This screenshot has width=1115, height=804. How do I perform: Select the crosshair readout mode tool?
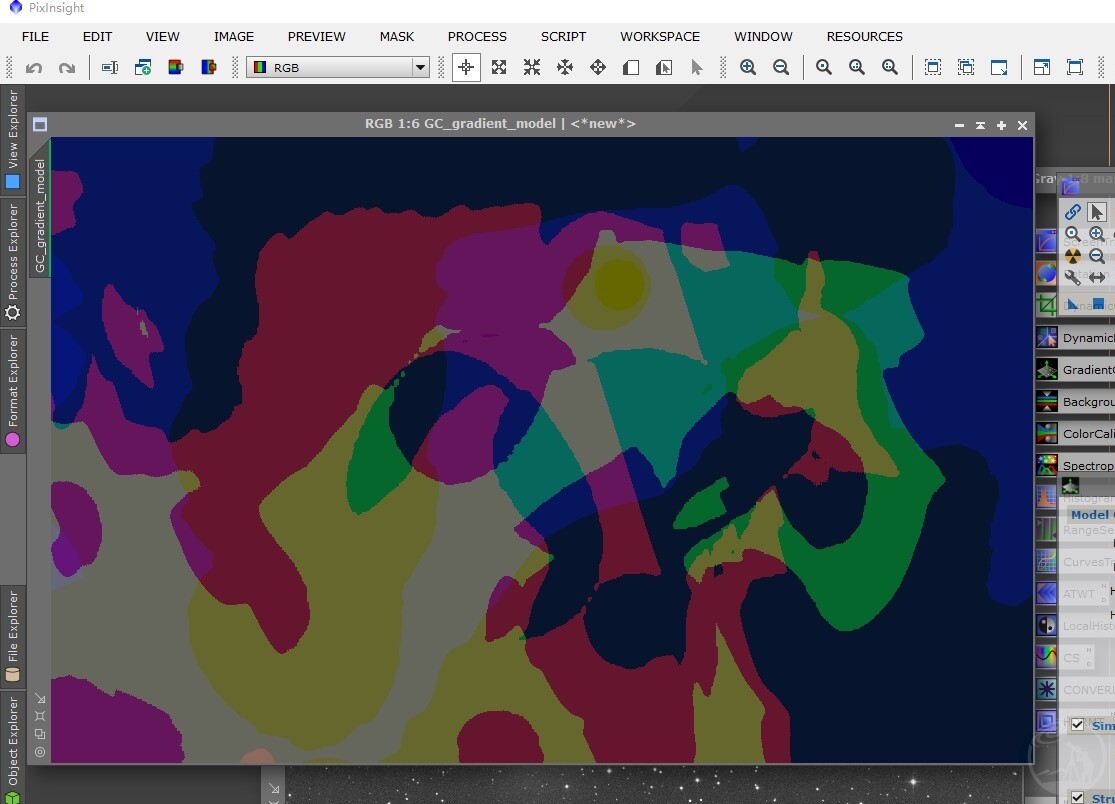click(x=466, y=68)
